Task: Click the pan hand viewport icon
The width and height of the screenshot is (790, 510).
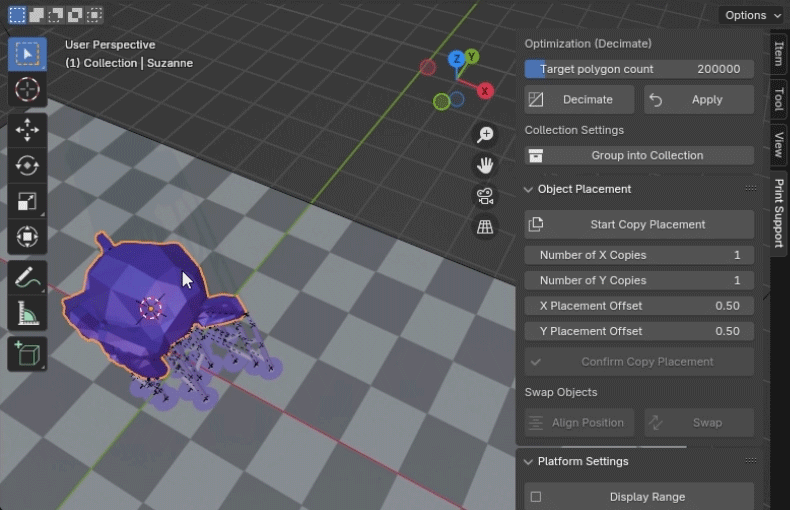Action: (485, 165)
